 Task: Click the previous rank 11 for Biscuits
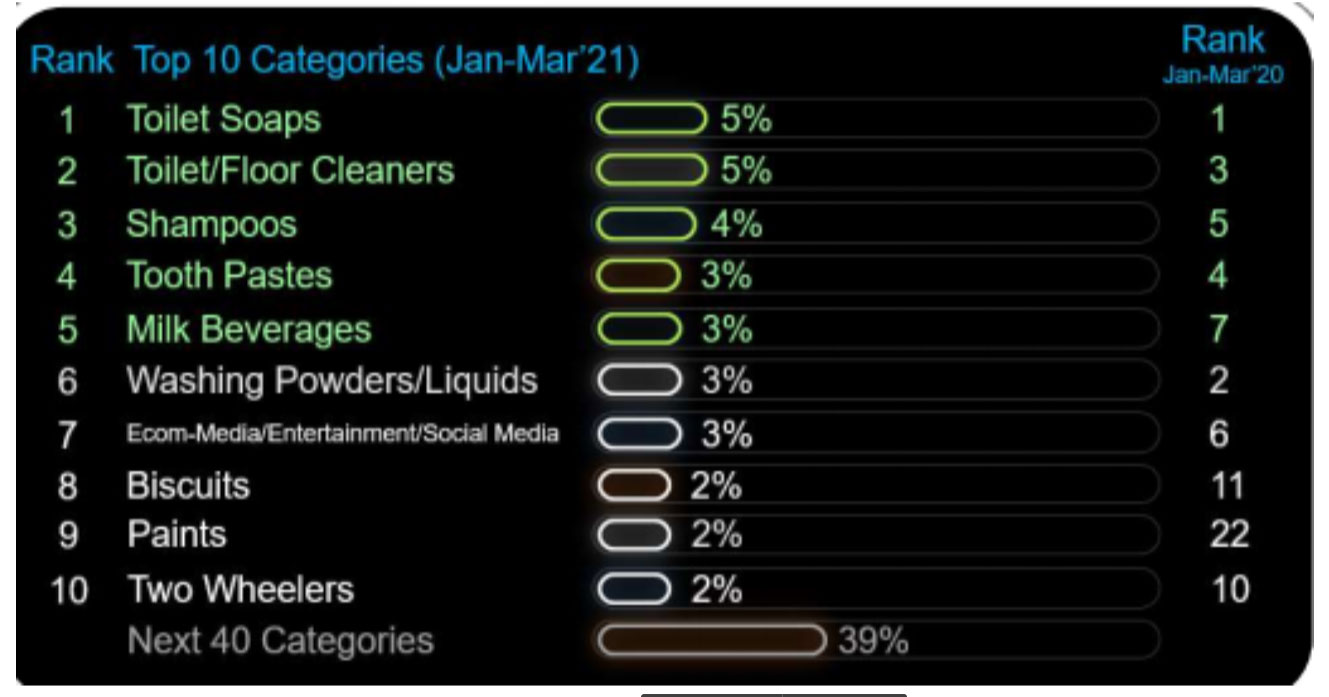point(1227,486)
